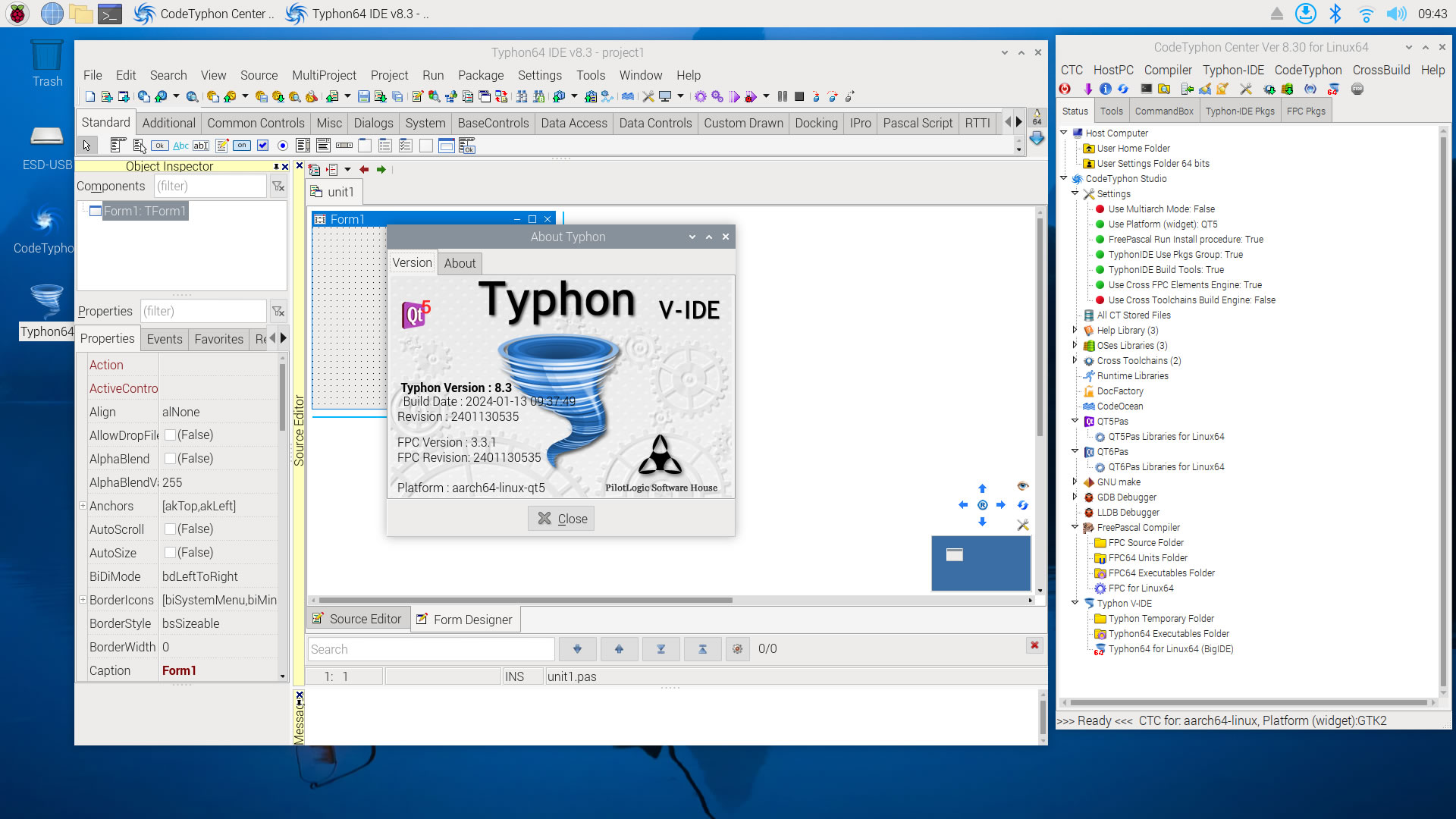Close the search bar with red X

1034,645
